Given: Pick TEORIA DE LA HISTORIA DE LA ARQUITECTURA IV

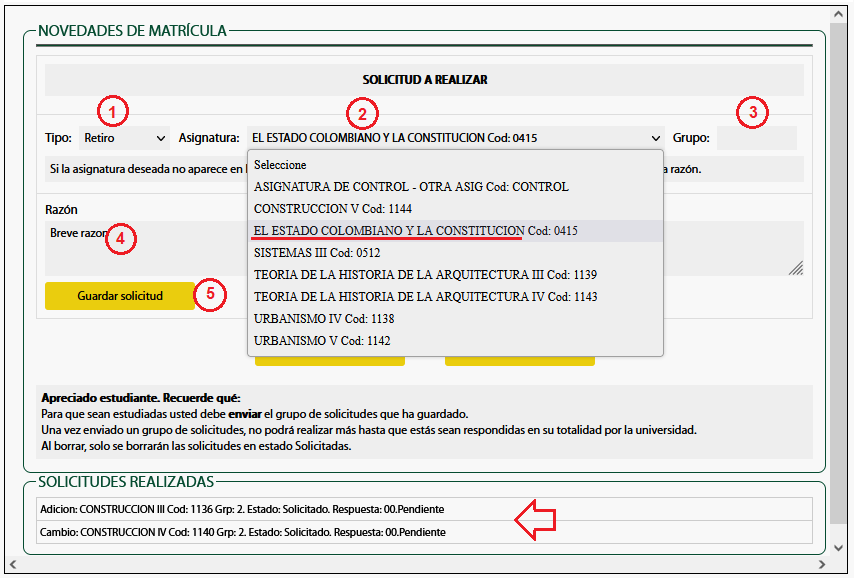Looking at the screenshot, I should tap(455, 297).
